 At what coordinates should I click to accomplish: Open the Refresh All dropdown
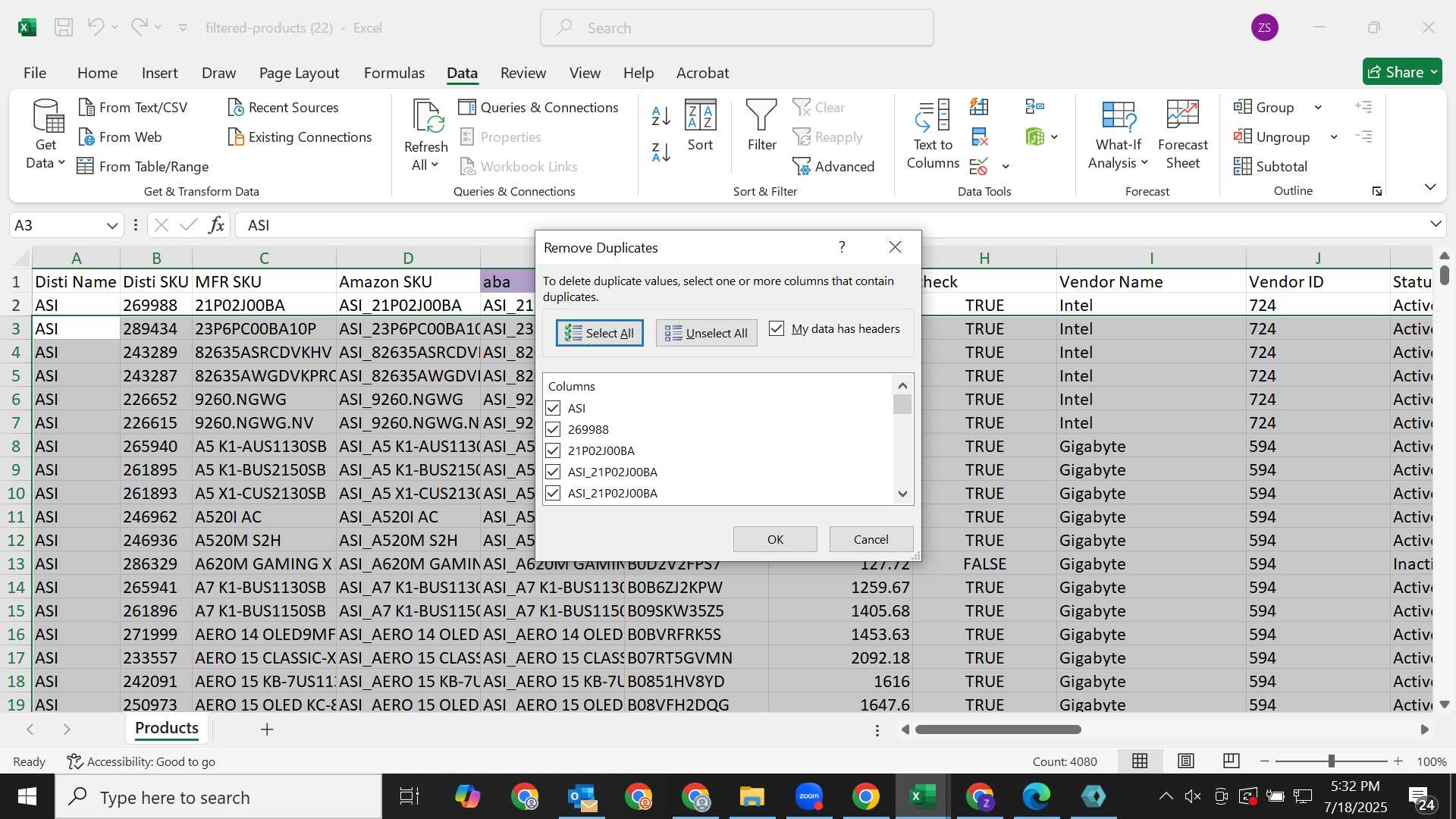click(x=435, y=165)
